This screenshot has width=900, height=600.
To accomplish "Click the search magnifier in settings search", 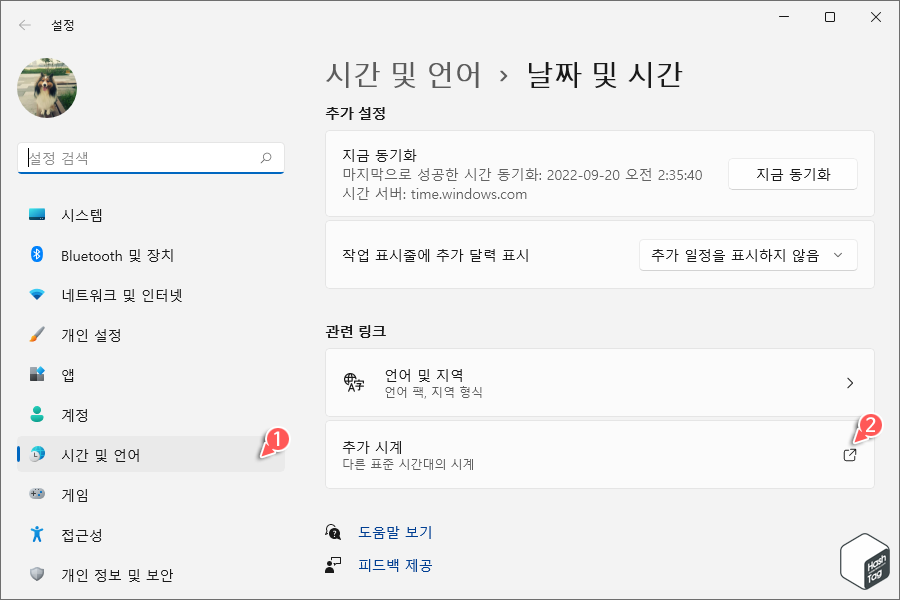I will point(267,158).
